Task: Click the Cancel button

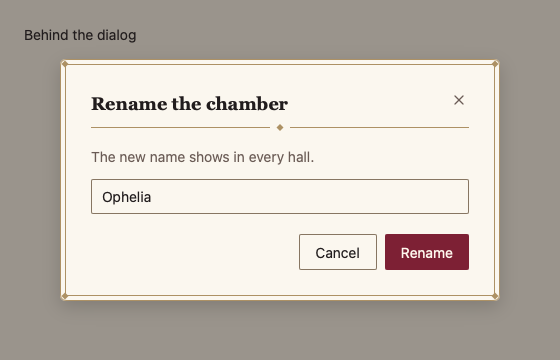Action: coord(338,252)
